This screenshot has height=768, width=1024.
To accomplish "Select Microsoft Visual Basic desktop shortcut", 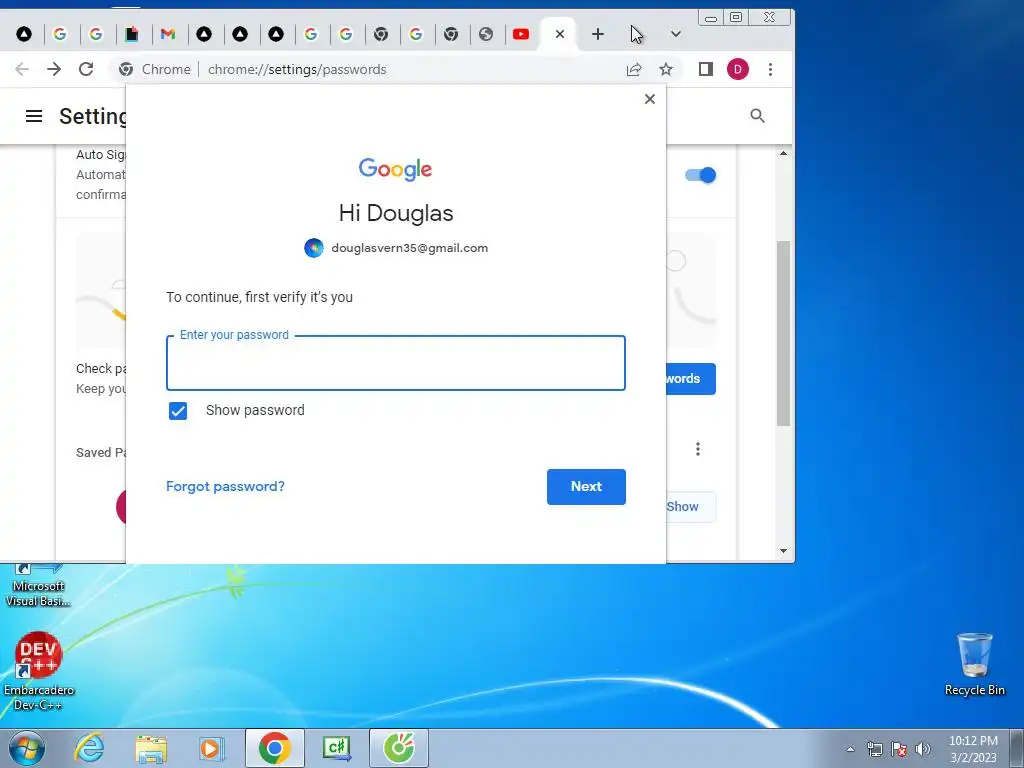I will pos(38,586).
